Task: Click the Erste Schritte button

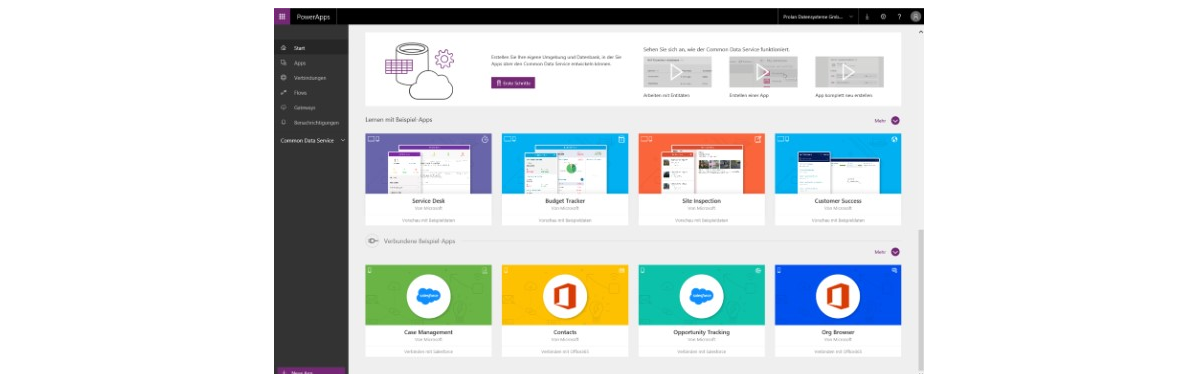Action: [513, 83]
